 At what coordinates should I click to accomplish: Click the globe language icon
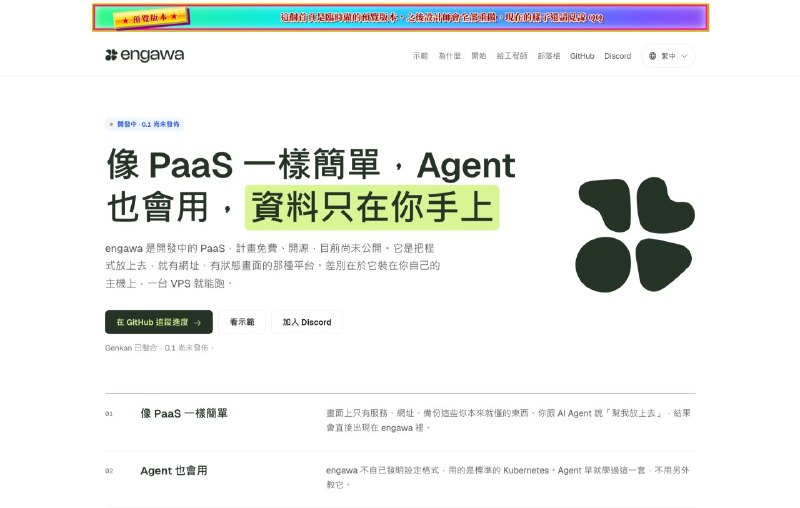click(652, 56)
